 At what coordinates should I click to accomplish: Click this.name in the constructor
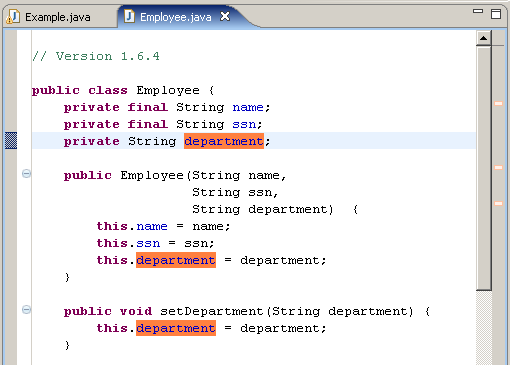tap(132, 226)
